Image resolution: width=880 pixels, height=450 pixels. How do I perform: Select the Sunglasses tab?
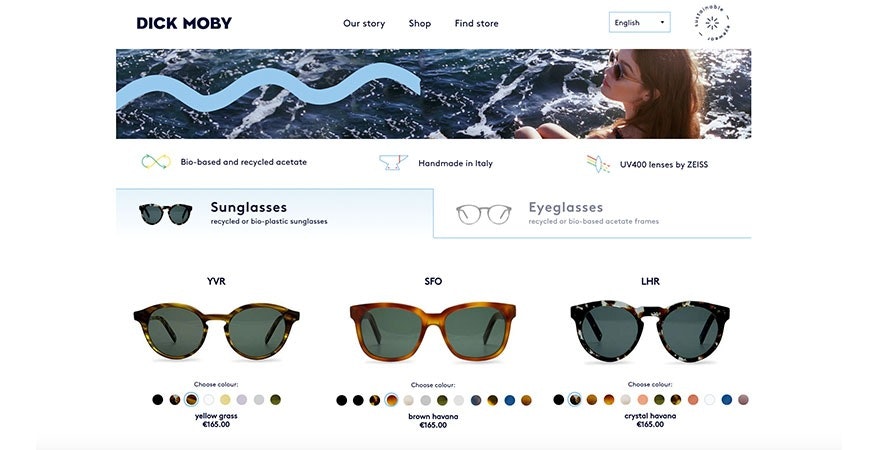274,213
